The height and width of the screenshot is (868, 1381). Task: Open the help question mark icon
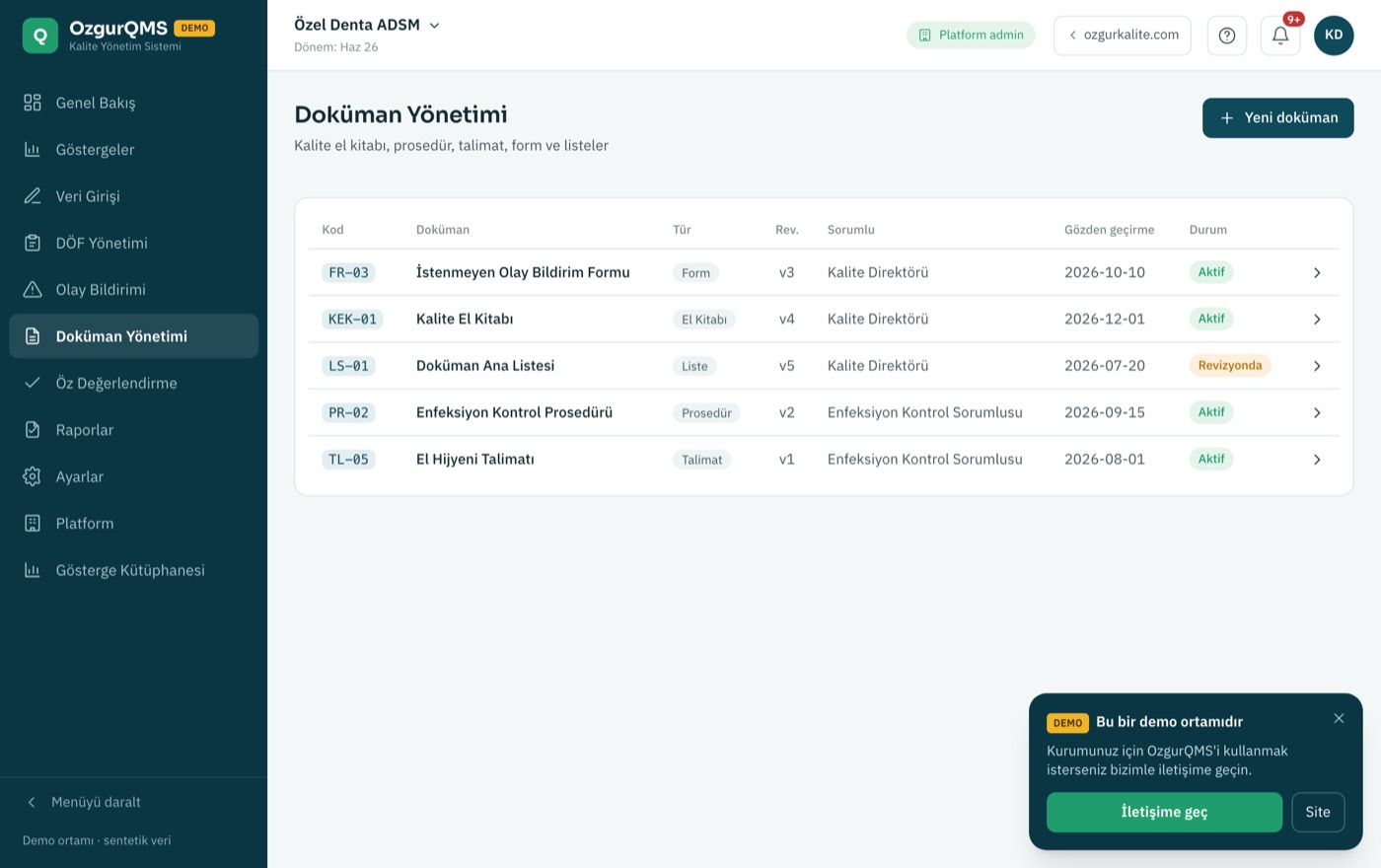(1227, 36)
